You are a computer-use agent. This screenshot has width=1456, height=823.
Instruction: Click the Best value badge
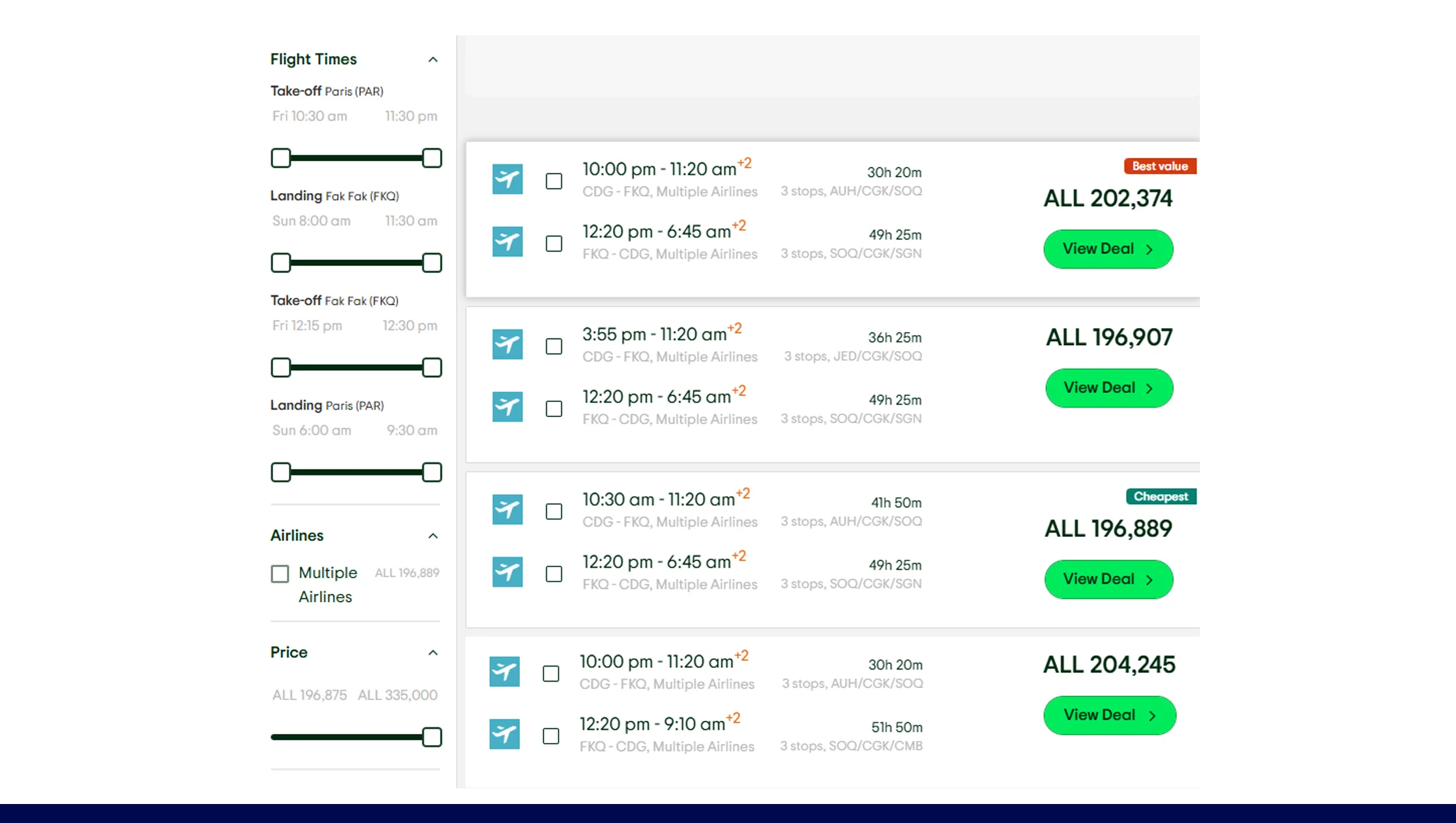[x=1160, y=166]
